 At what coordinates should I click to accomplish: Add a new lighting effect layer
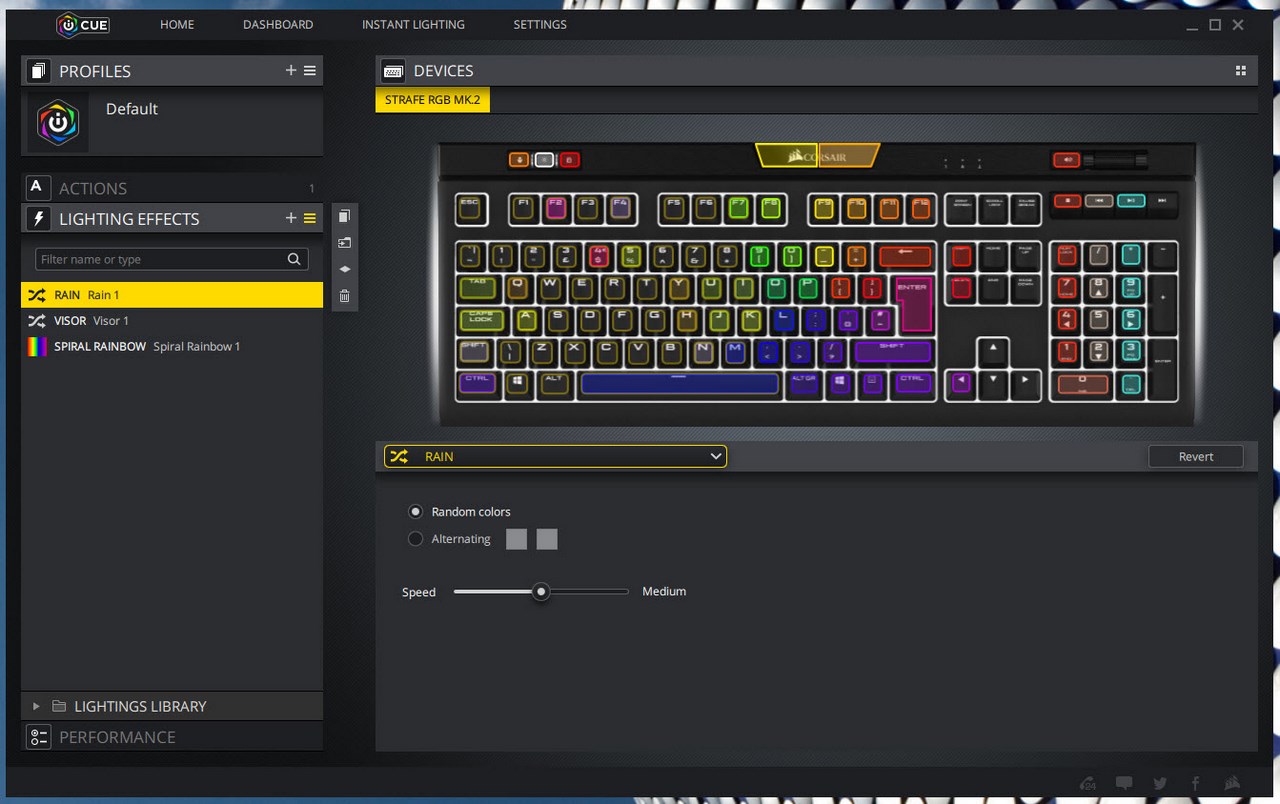click(x=291, y=218)
